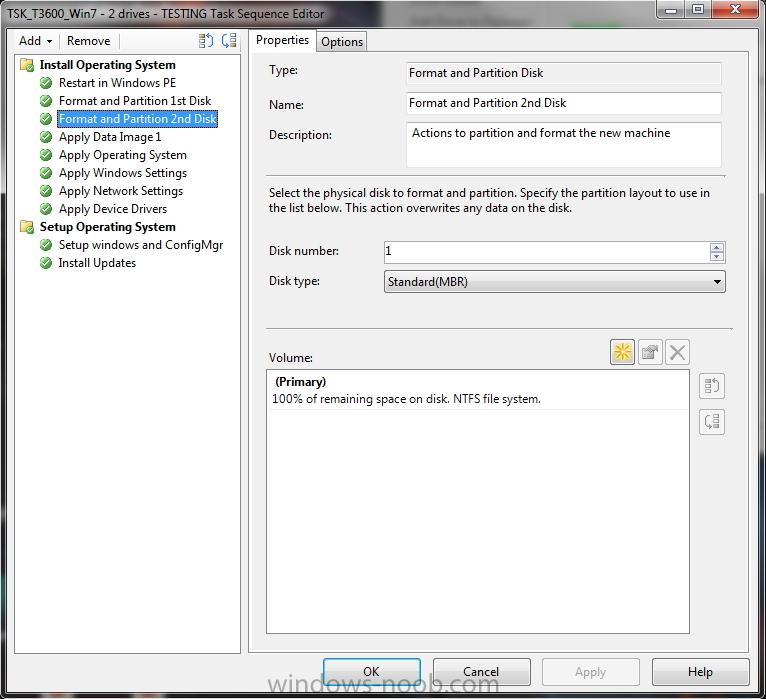Select the Install Operating System group folder
Image resolution: width=766 pixels, height=699 pixels.
pyautogui.click(x=107, y=65)
